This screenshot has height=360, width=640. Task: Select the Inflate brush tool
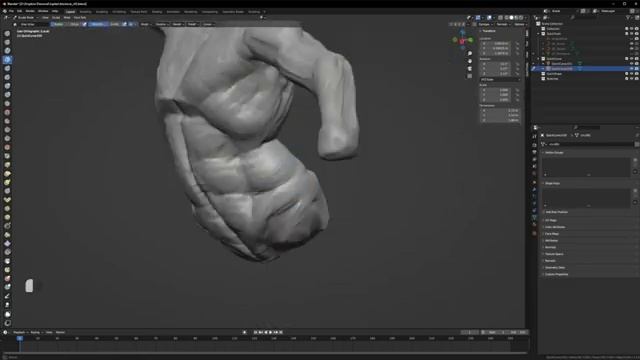pos(7,86)
